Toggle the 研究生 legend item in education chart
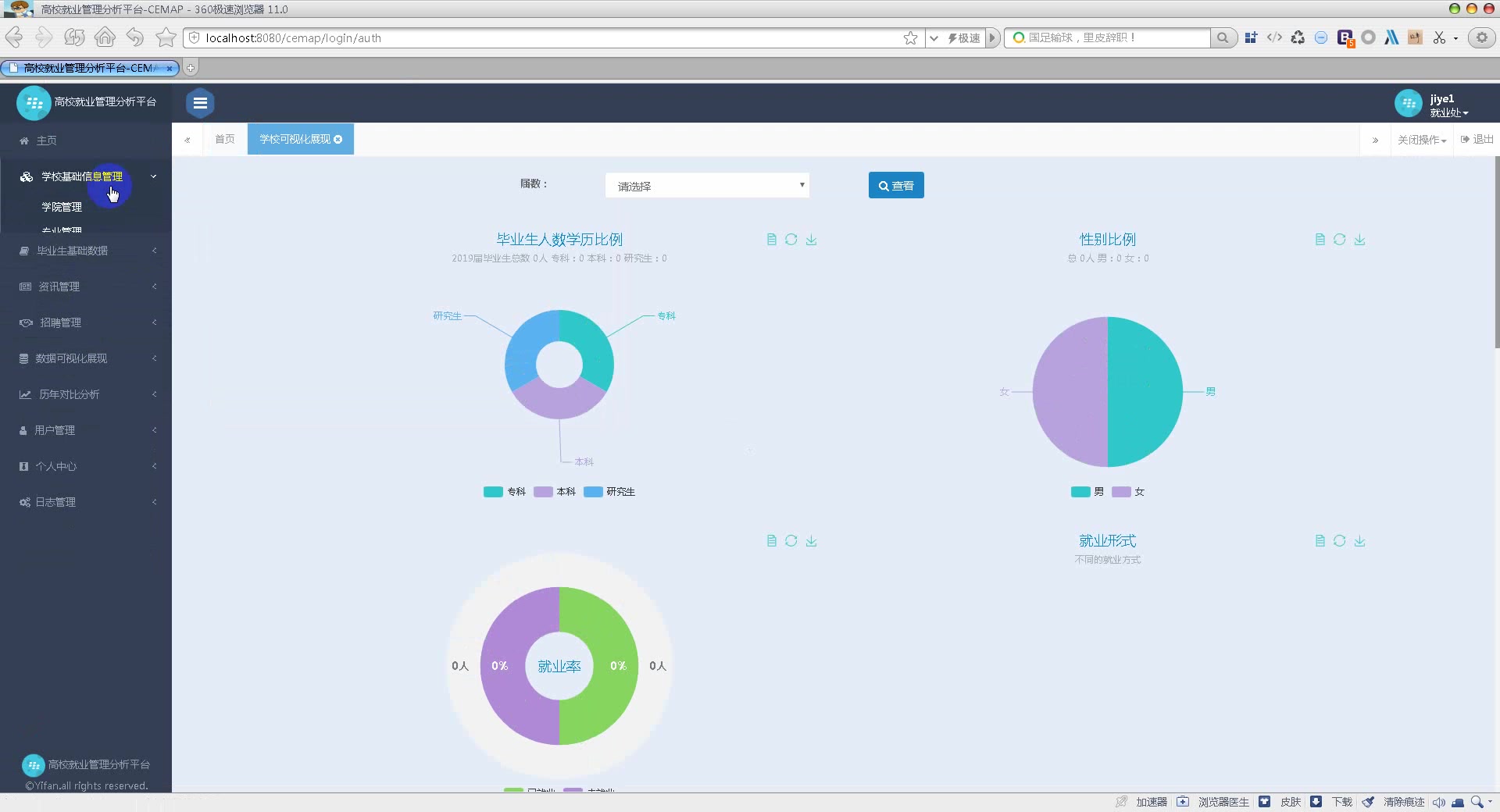The height and width of the screenshot is (812, 1500). coord(609,492)
